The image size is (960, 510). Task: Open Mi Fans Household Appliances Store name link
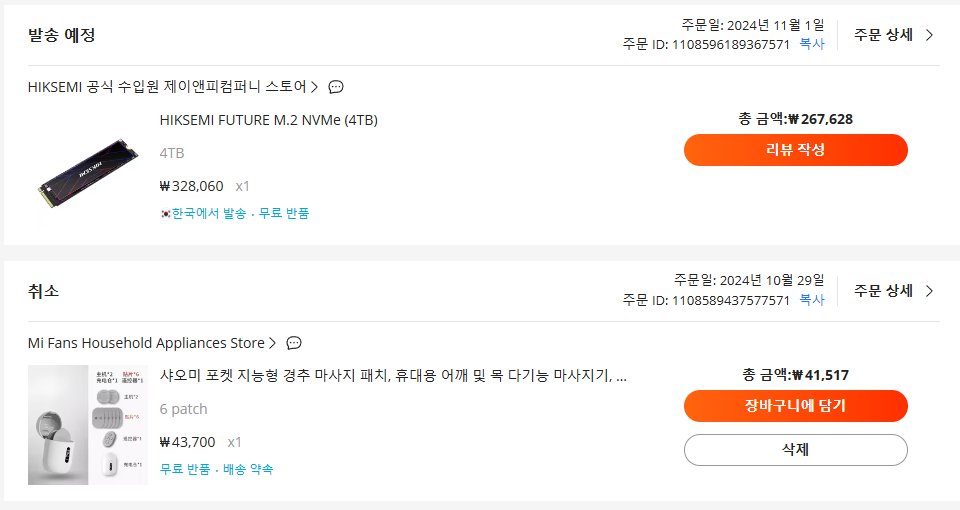coord(146,343)
